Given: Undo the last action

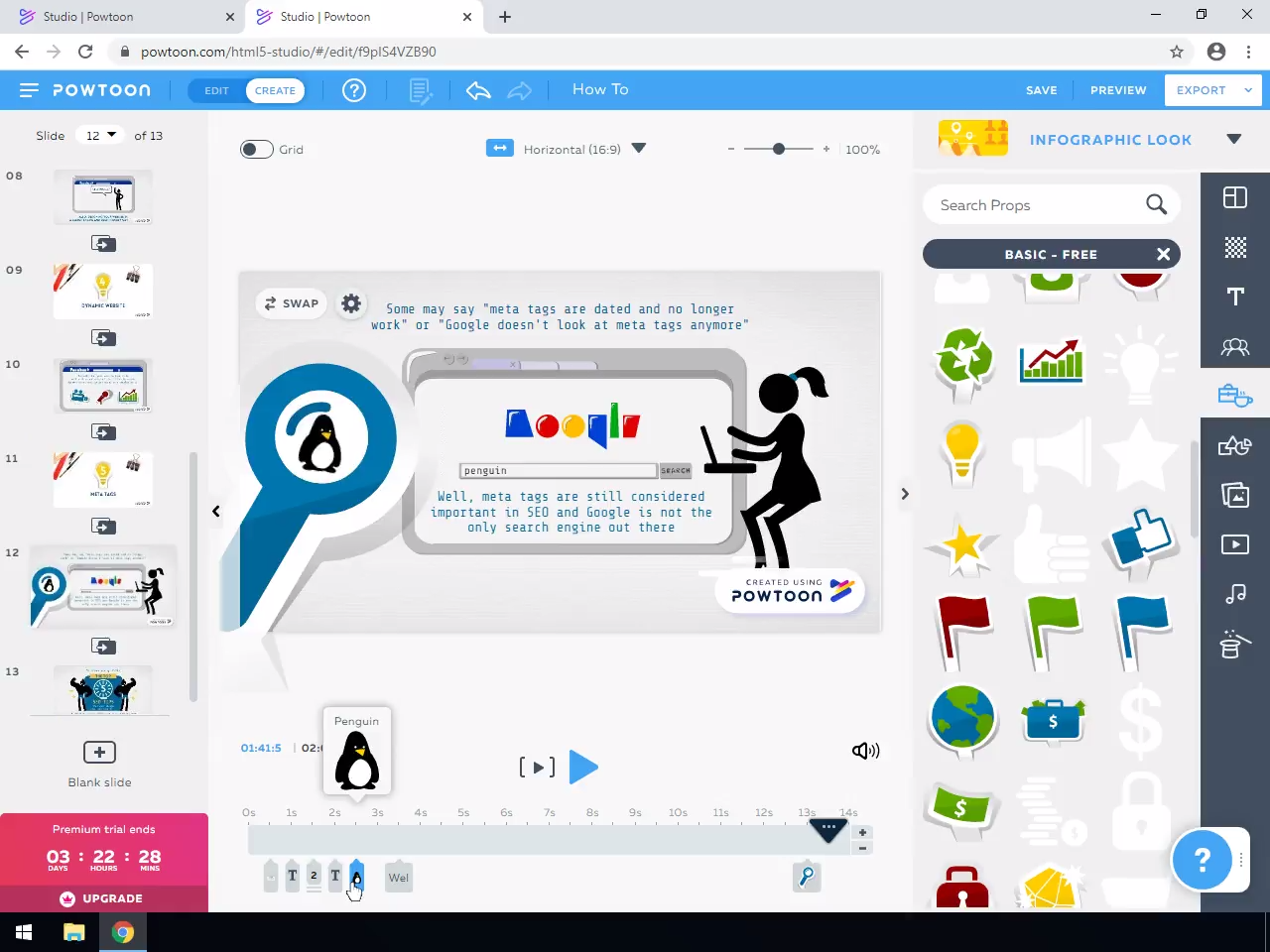Looking at the screenshot, I should [x=478, y=90].
